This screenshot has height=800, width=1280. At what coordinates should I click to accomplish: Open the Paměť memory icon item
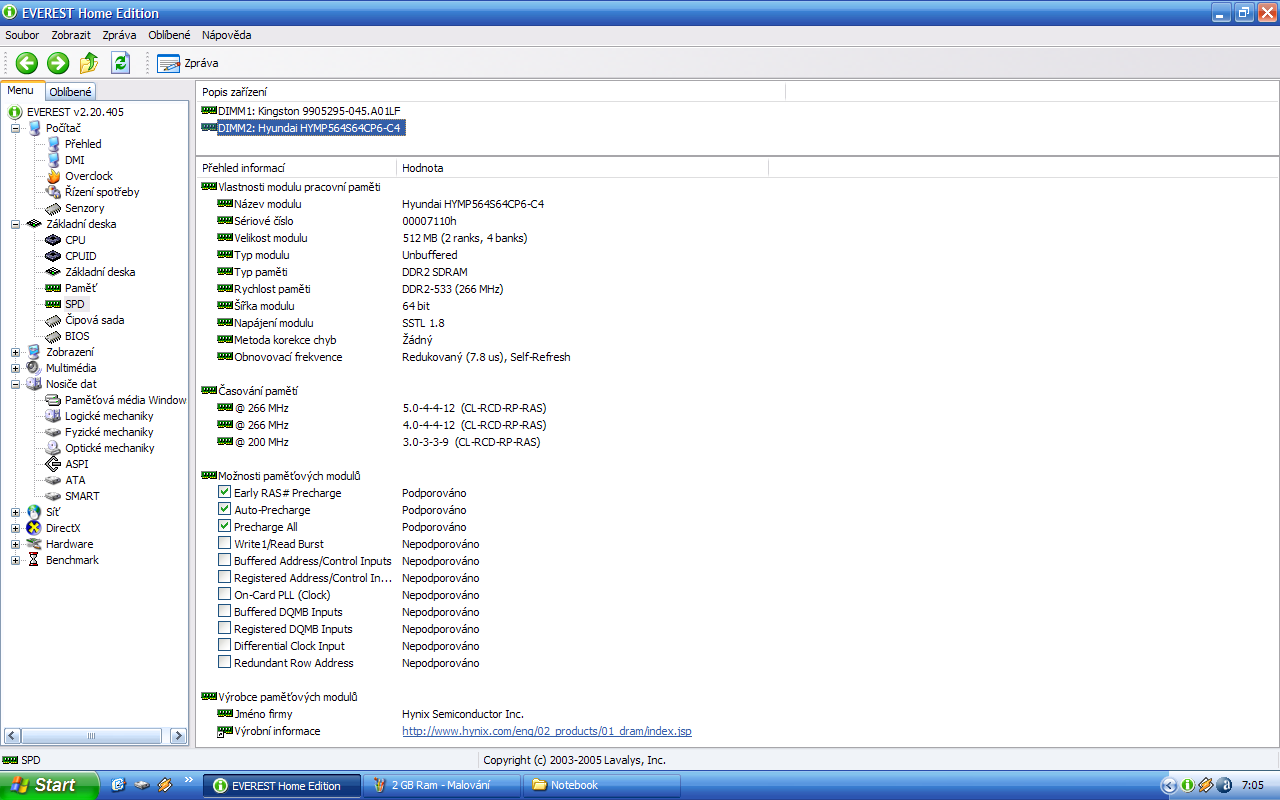(x=54, y=288)
